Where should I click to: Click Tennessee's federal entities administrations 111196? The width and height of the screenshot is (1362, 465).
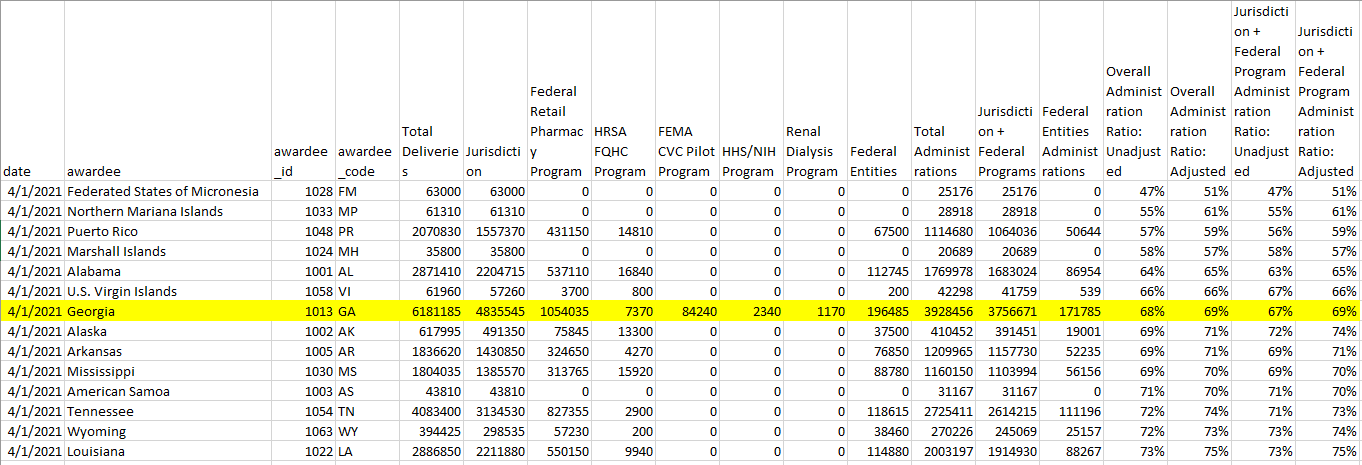click(1070, 411)
